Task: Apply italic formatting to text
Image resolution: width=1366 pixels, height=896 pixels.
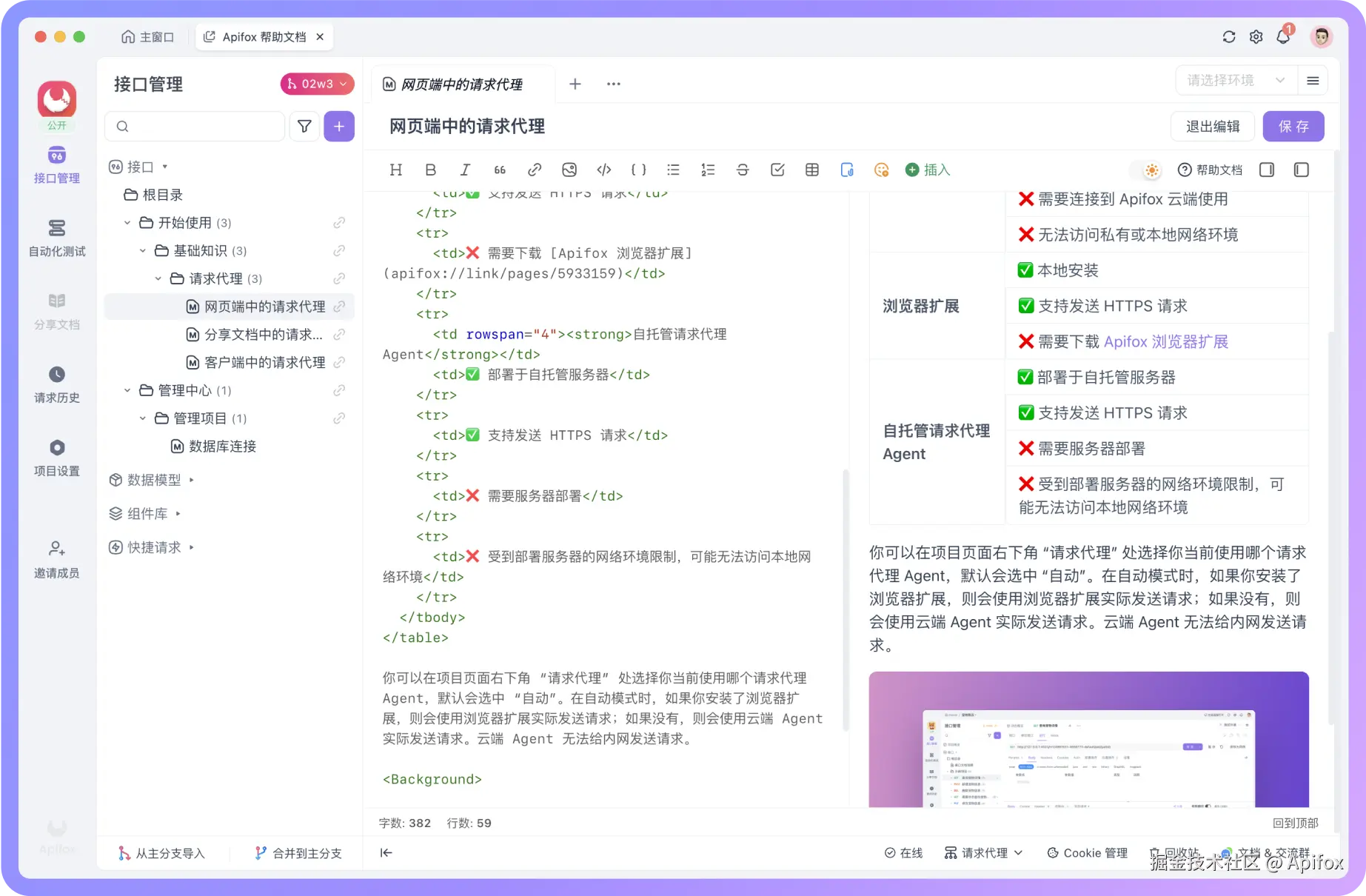Action: [x=465, y=170]
